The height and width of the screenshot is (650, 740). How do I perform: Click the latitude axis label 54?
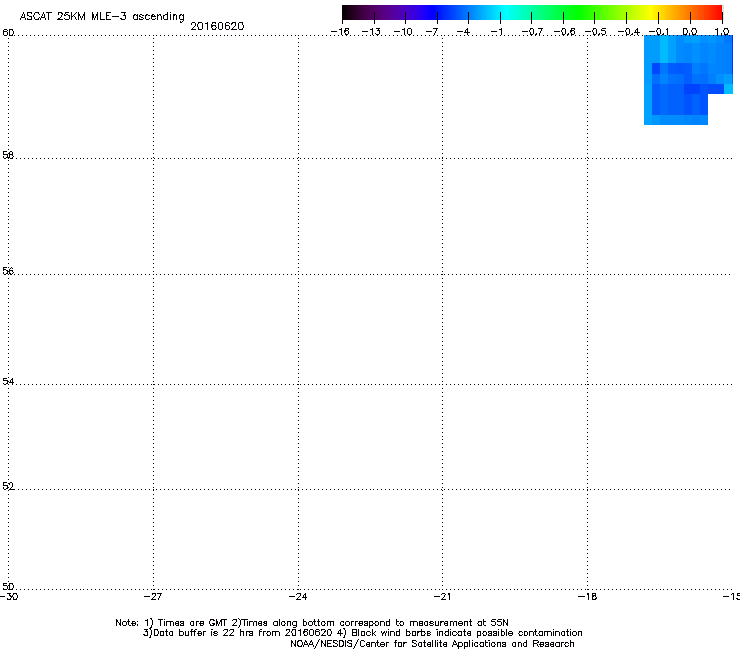click(x=8, y=381)
